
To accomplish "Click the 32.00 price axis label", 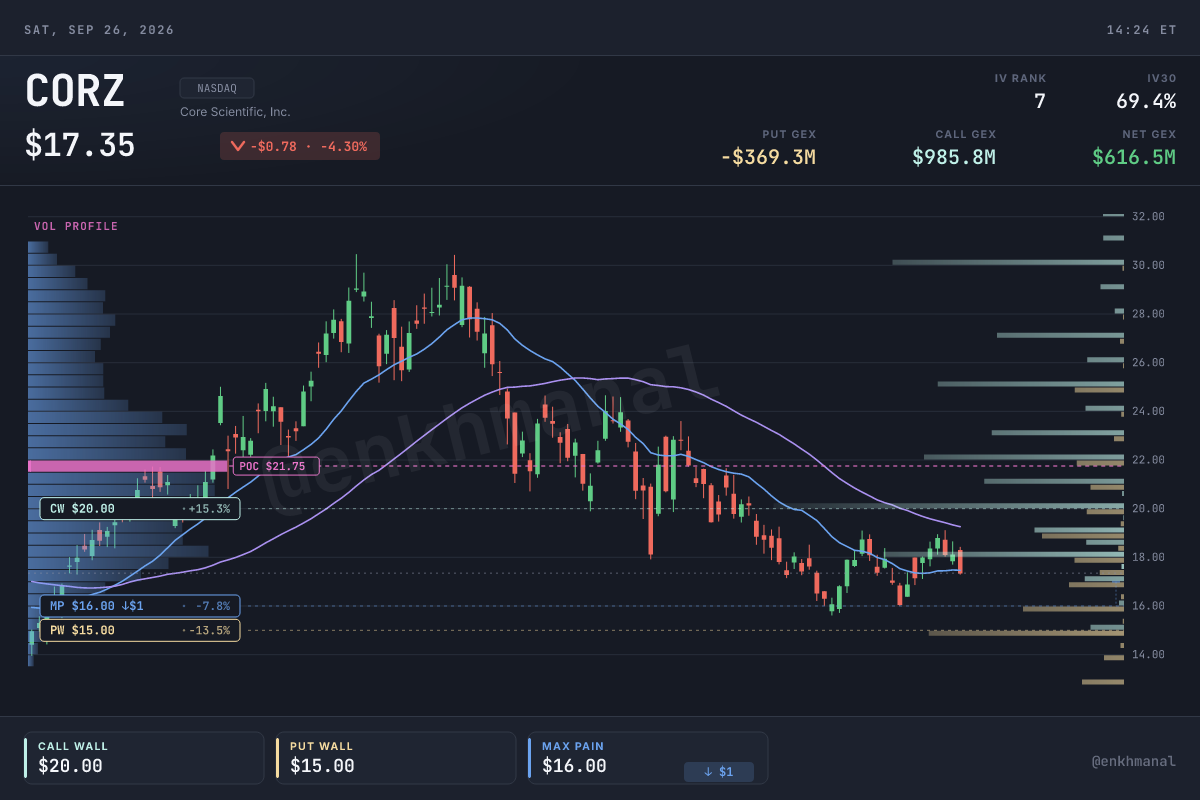I will [x=1148, y=216].
